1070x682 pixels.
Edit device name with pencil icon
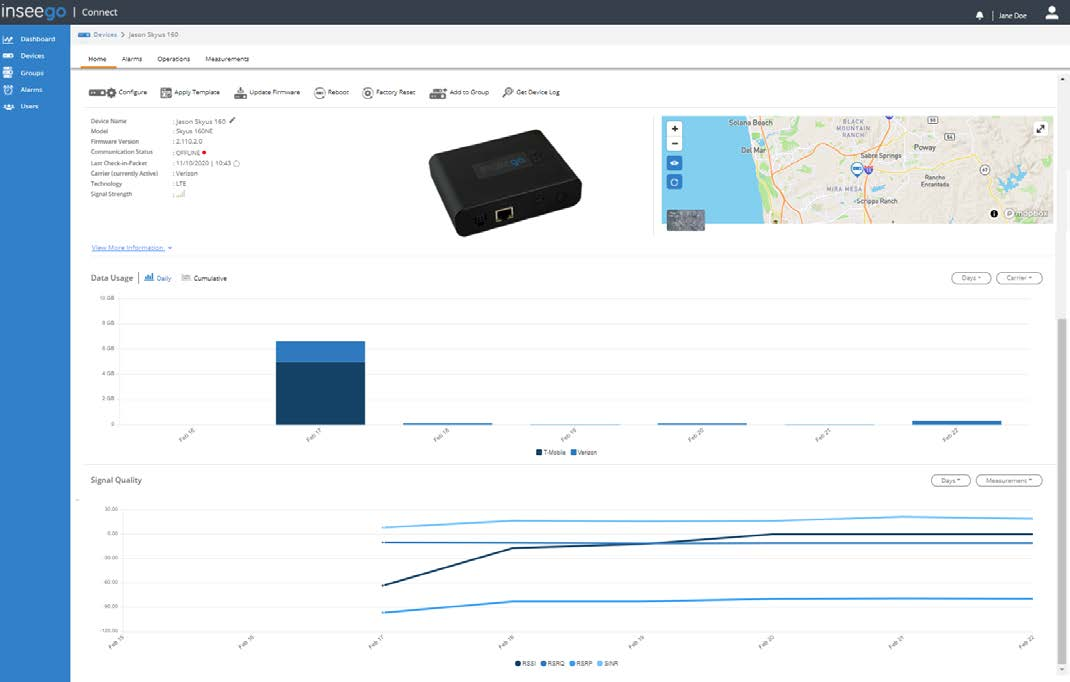[x=233, y=120]
